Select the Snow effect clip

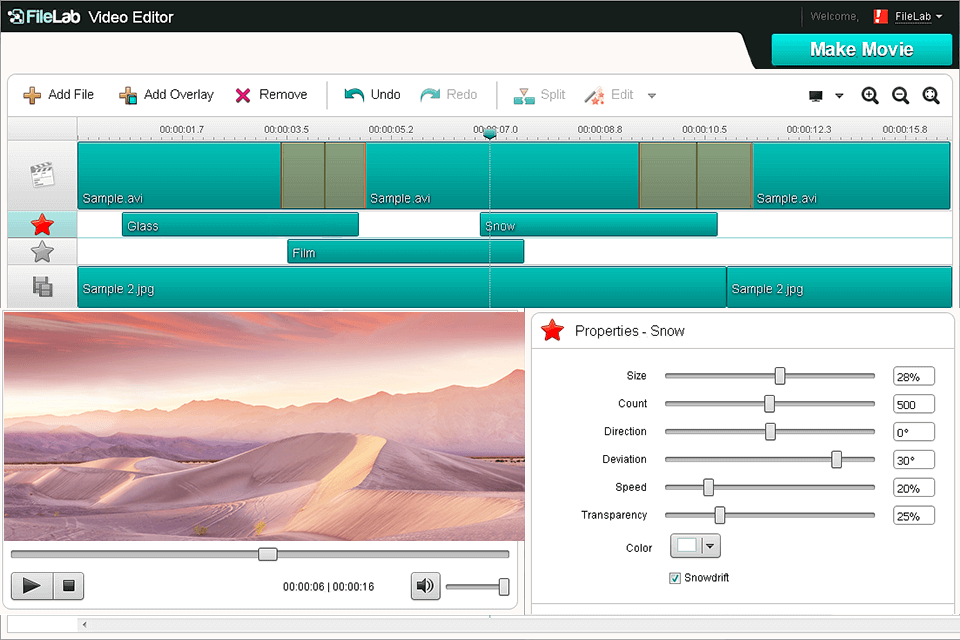599,225
